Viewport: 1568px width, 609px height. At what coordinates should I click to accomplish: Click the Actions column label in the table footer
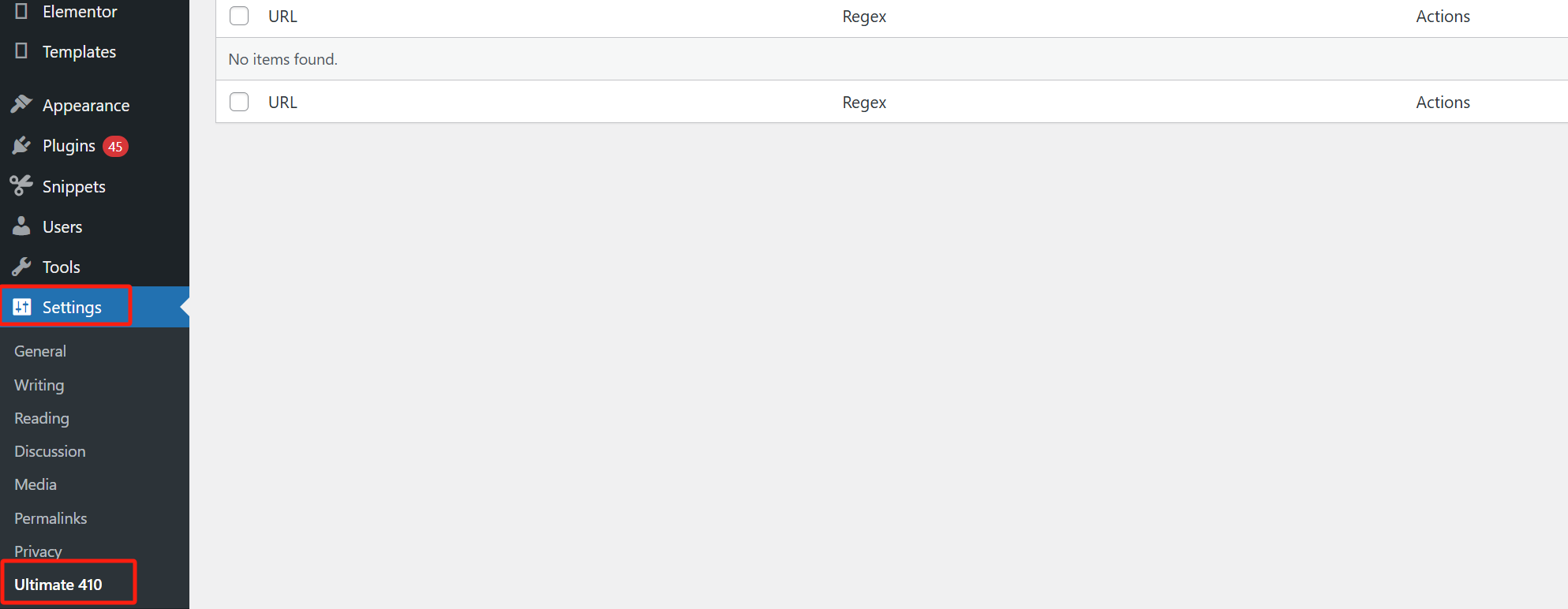[1443, 103]
